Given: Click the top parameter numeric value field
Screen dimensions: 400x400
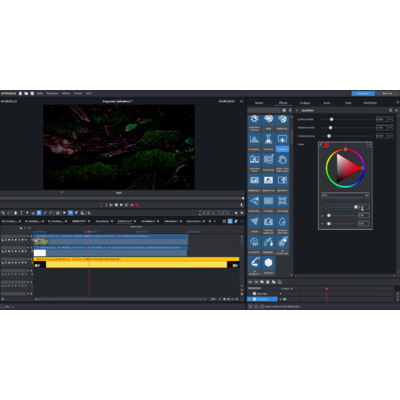Looking at the screenshot, I should point(381,119).
